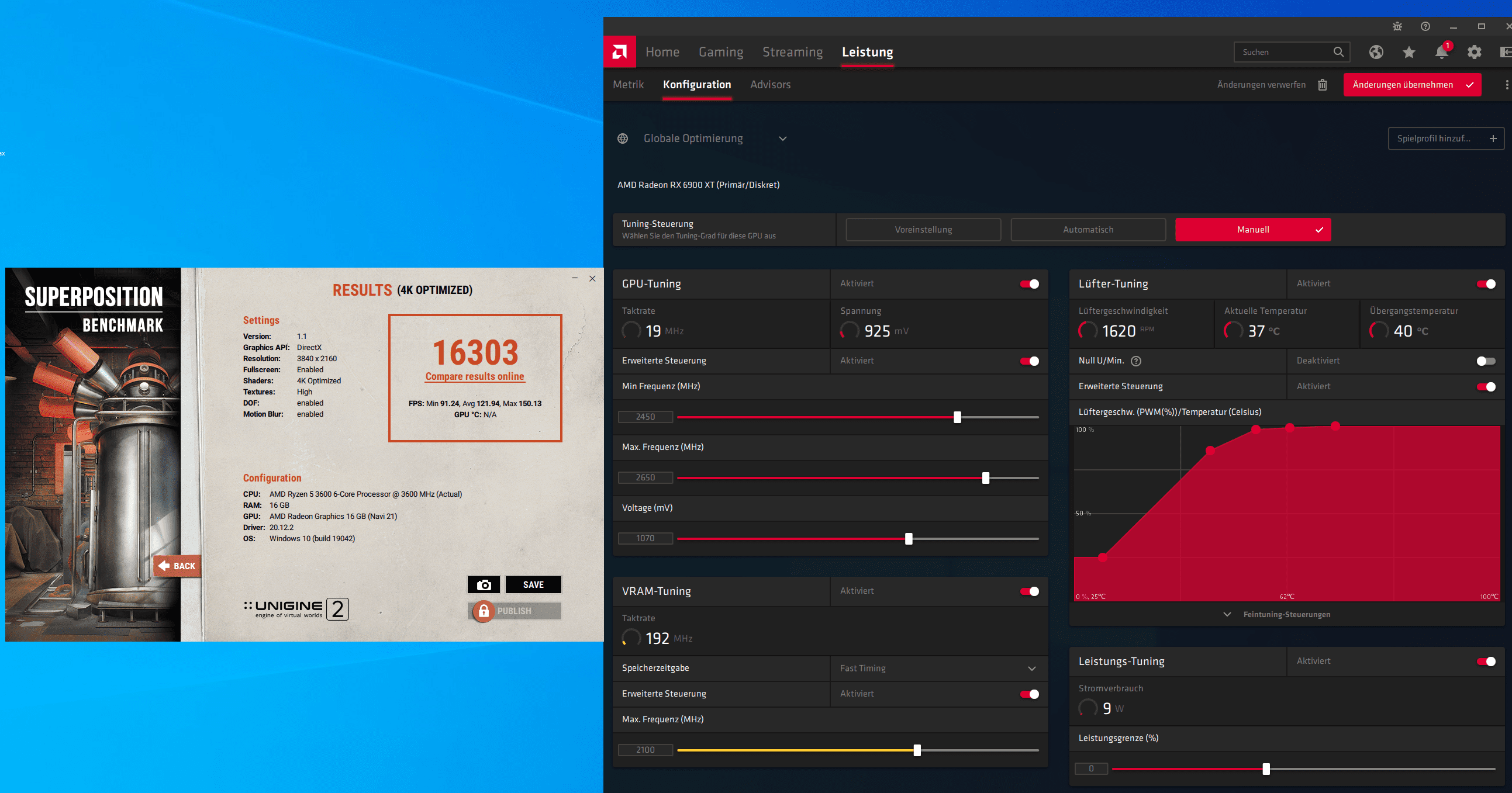The width and height of the screenshot is (1512, 793).
Task: Open the Gaming tab
Action: point(721,52)
